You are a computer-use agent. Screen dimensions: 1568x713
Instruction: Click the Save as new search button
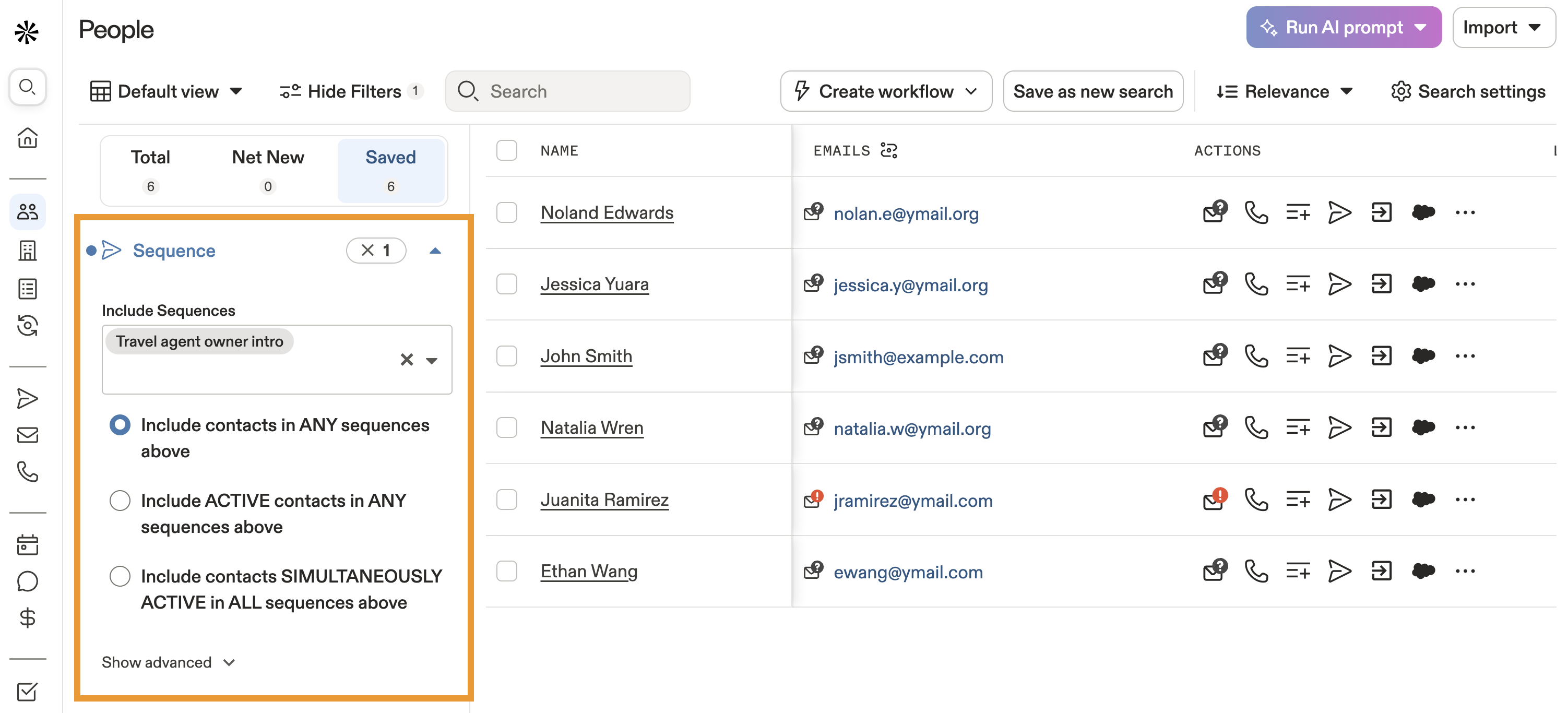pos(1092,91)
